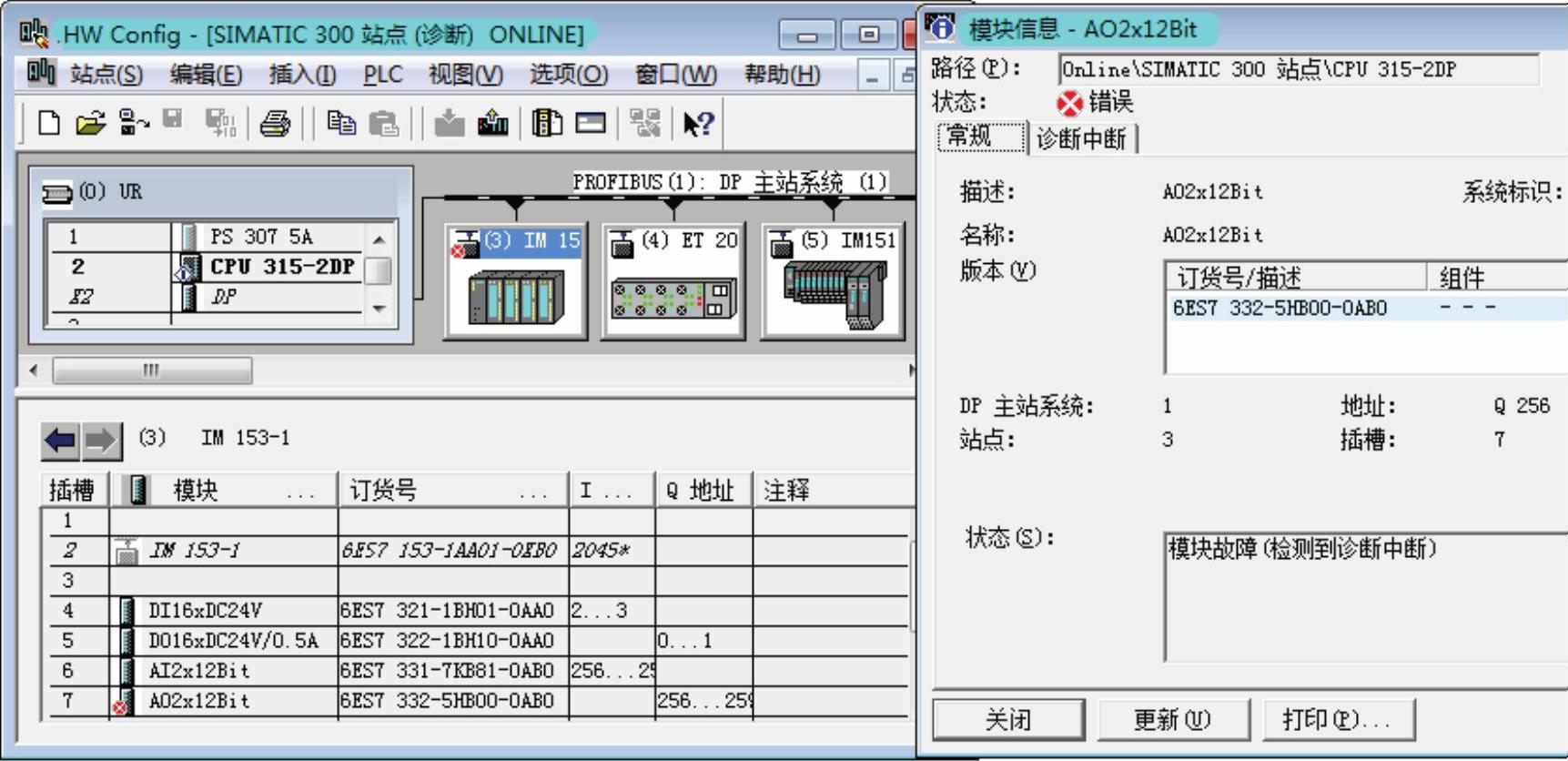
Task: Select the S7-300 station picture under (3) IM 15
Action: tap(516, 299)
